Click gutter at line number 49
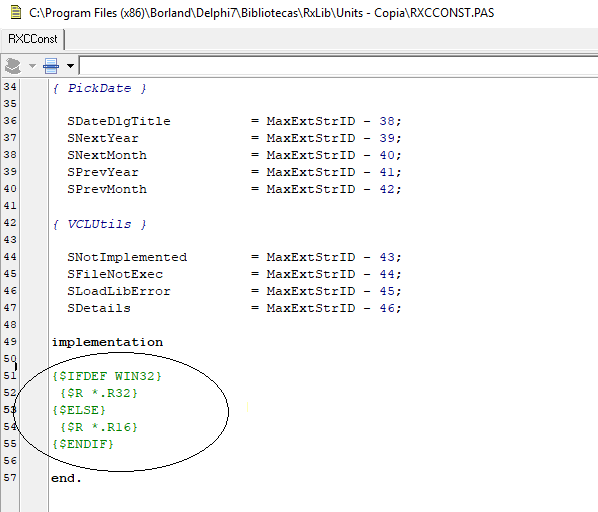The height and width of the screenshot is (512, 598). pos(10,342)
